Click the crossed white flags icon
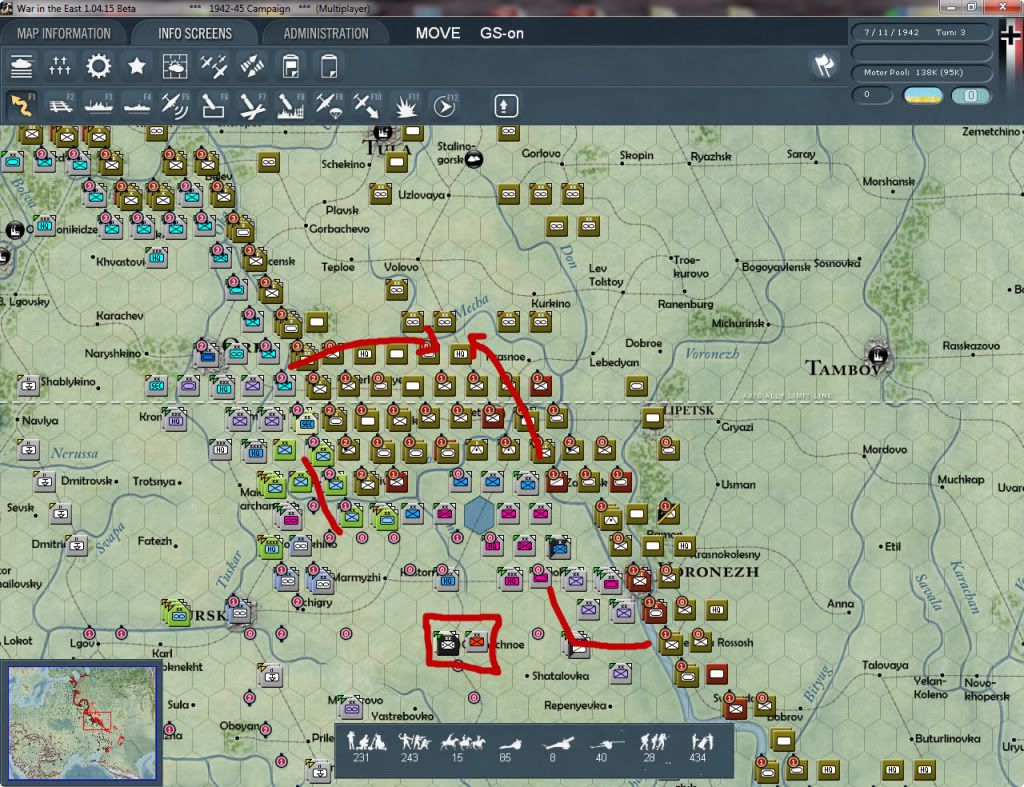1024x787 pixels. tap(824, 65)
